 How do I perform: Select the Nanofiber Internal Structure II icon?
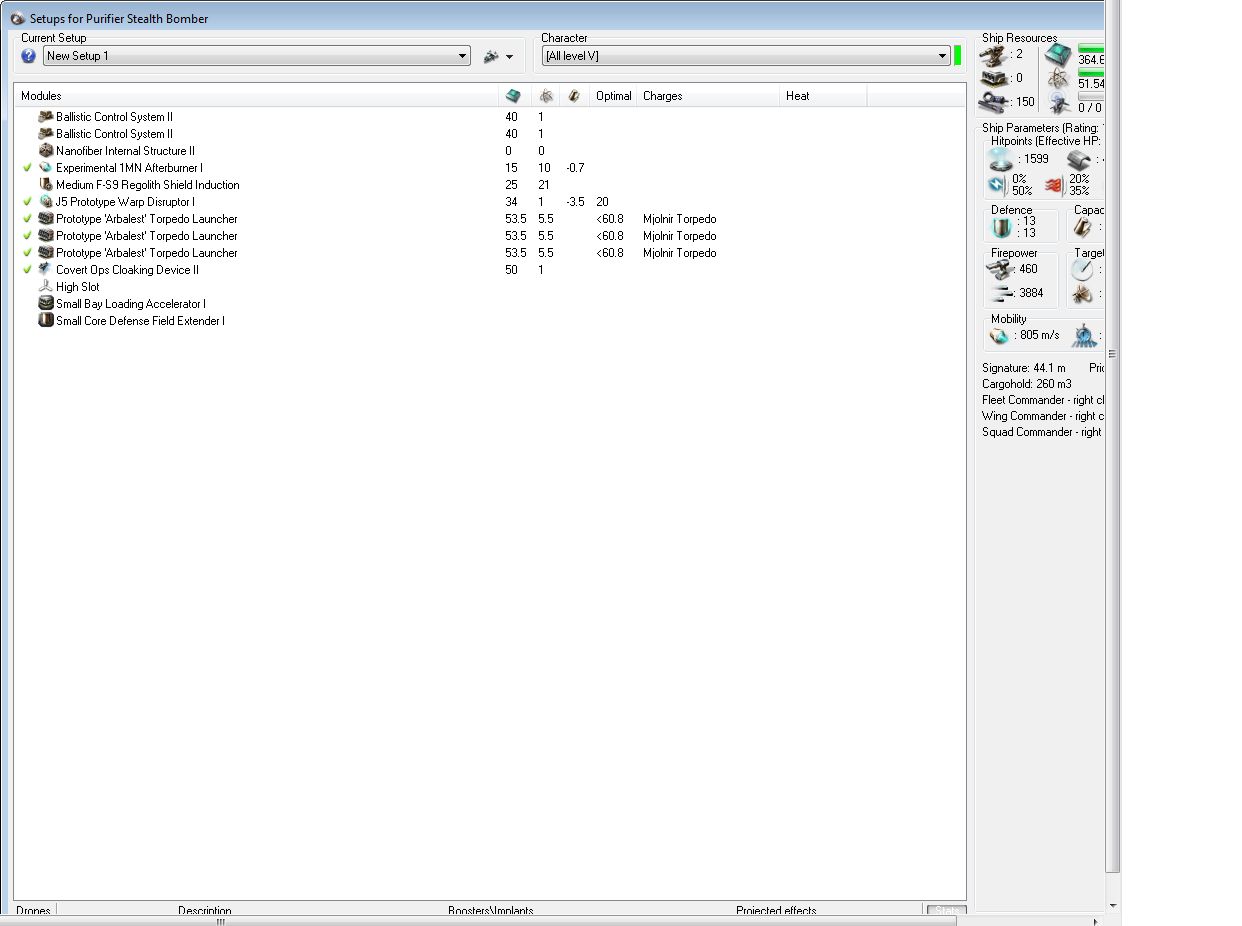click(x=45, y=151)
